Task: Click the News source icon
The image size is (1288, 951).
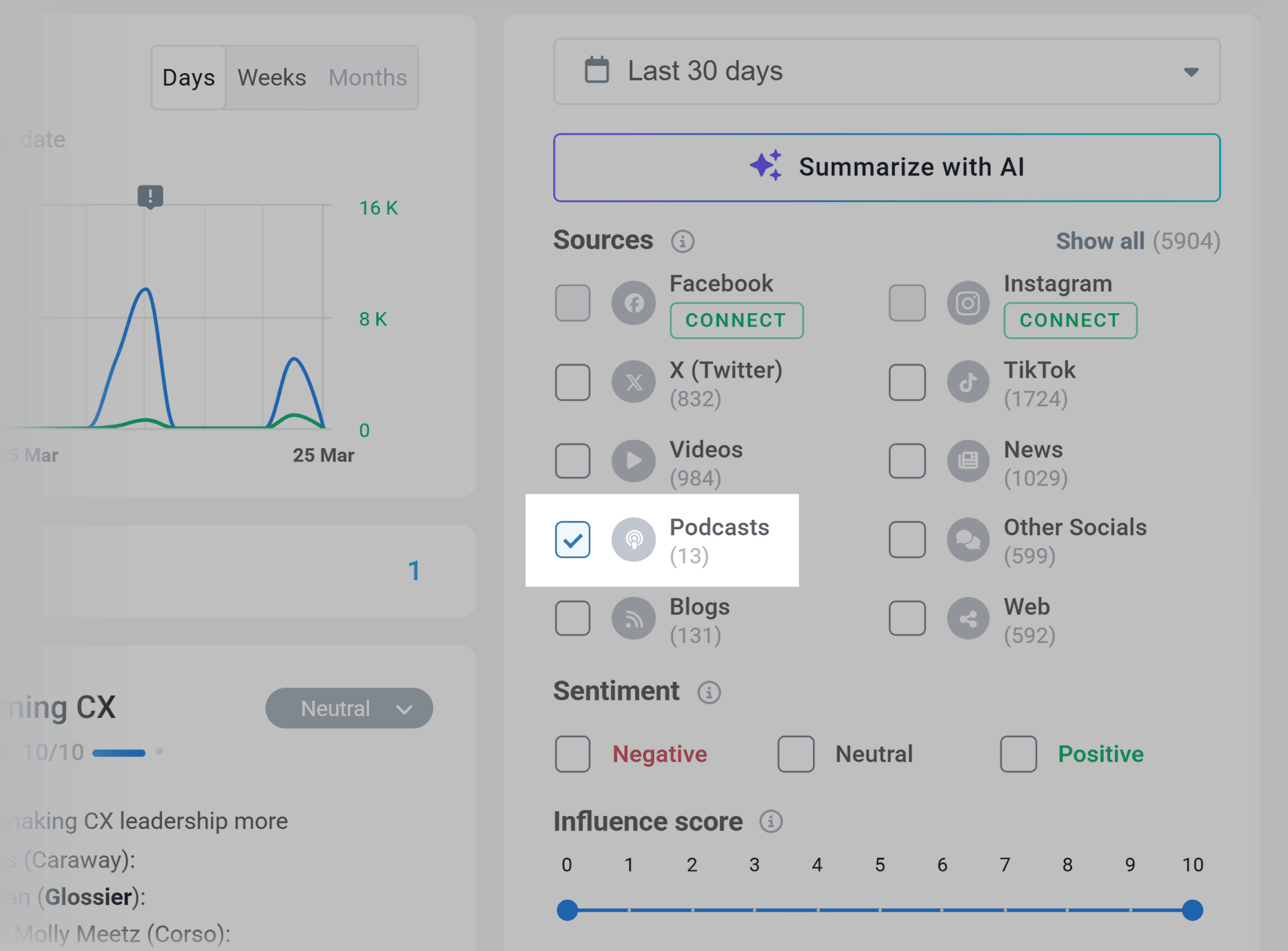Action: pyautogui.click(x=967, y=461)
